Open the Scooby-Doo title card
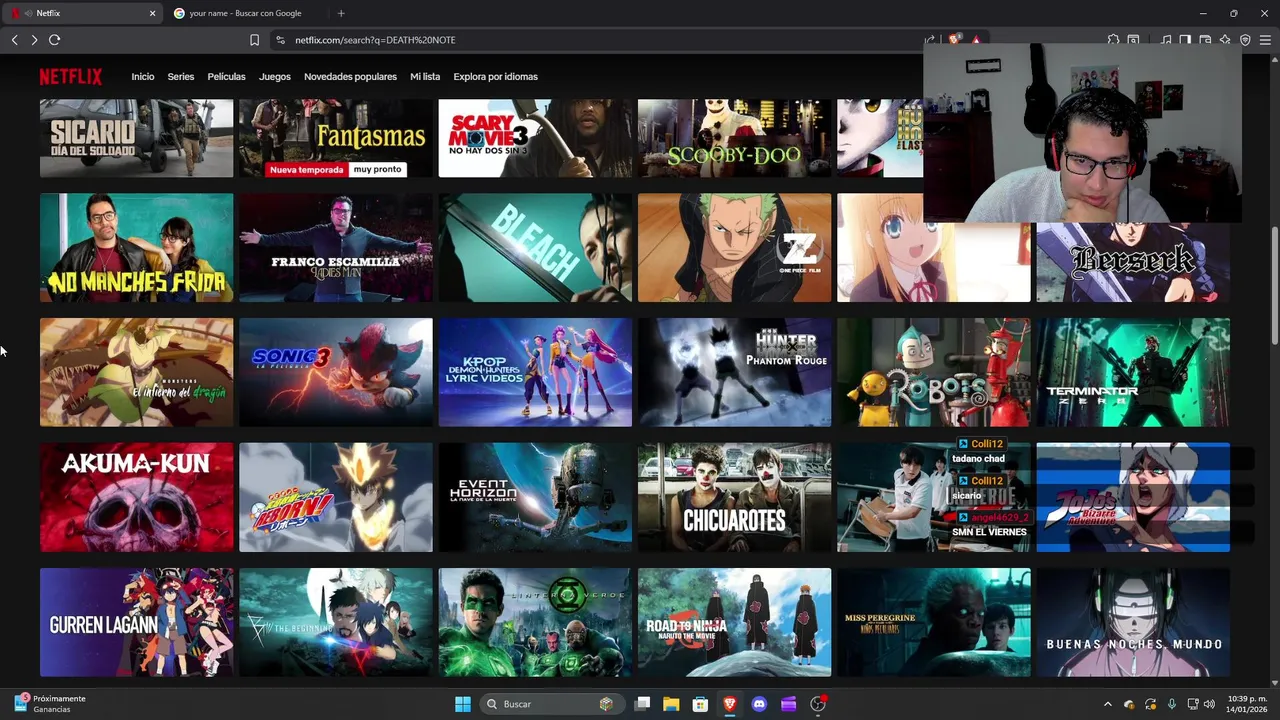The image size is (1280, 720). pyautogui.click(x=734, y=138)
